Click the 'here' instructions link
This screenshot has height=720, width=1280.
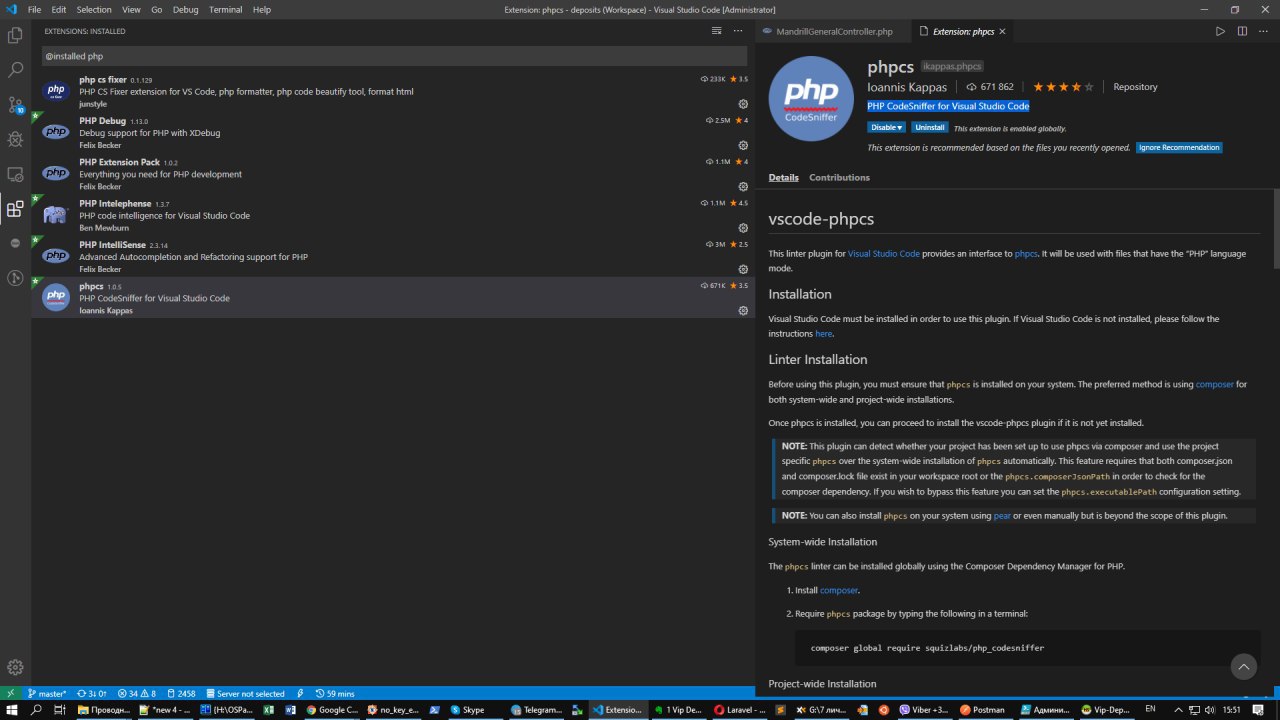[x=824, y=334]
